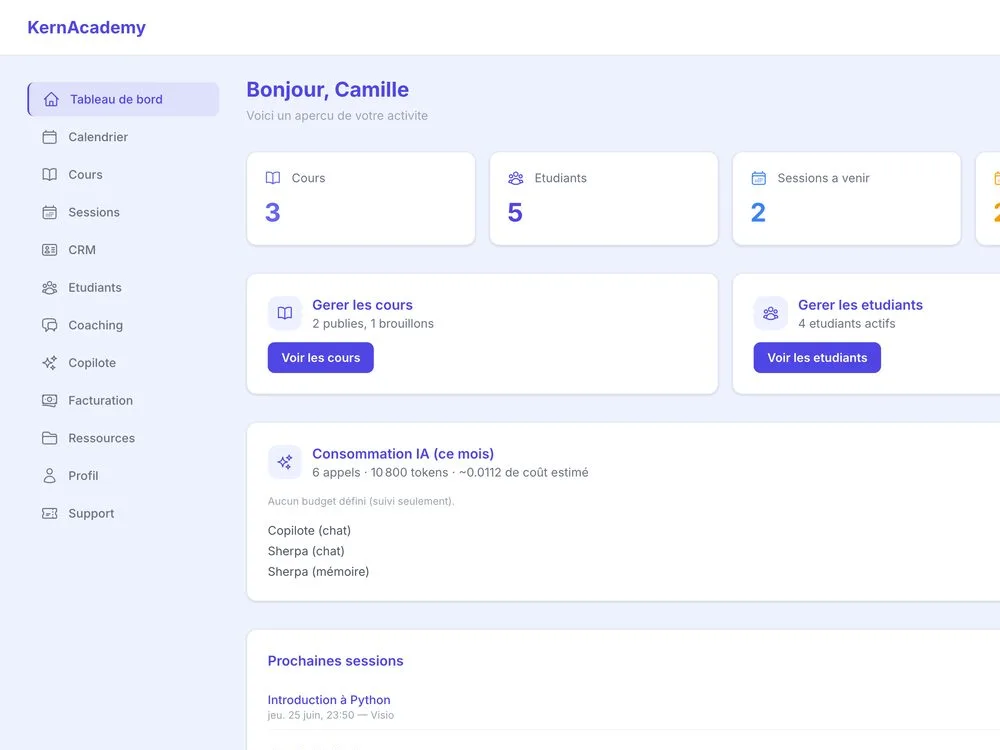
Task: Click the book icon in Gerer les cours card
Action: click(285, 313)
